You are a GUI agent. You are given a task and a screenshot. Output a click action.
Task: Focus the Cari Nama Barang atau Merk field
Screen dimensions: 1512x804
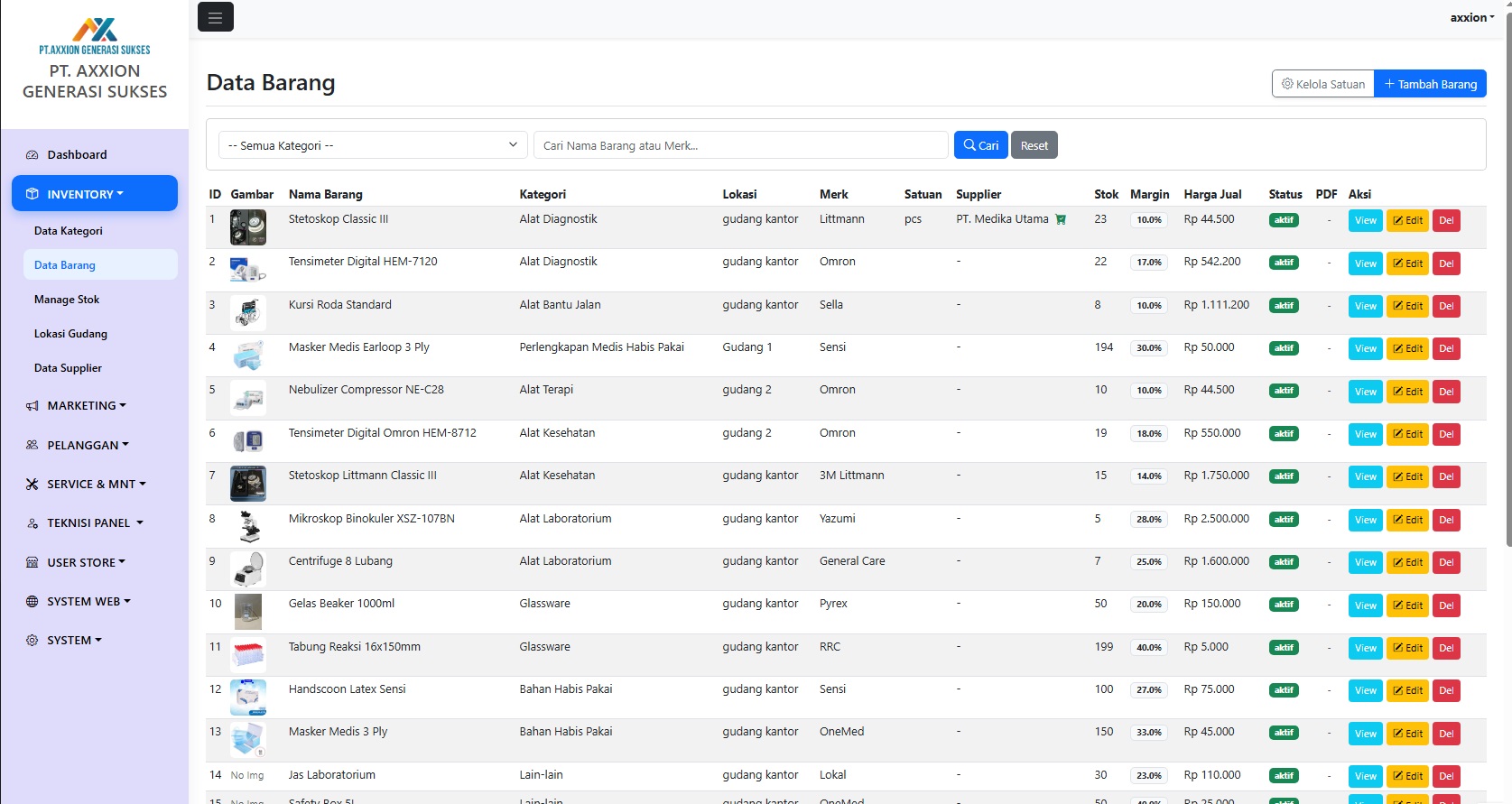coord(741,145)
